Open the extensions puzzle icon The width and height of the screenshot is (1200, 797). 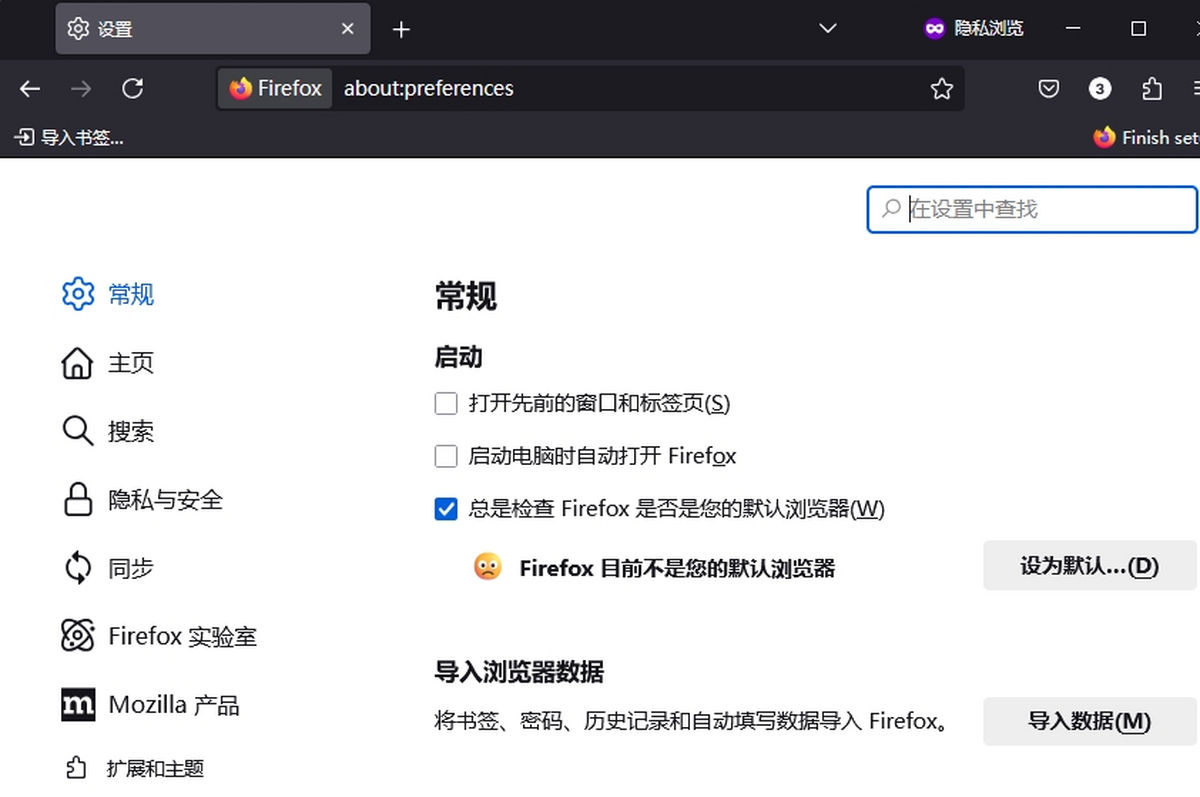coord(1152,89)
